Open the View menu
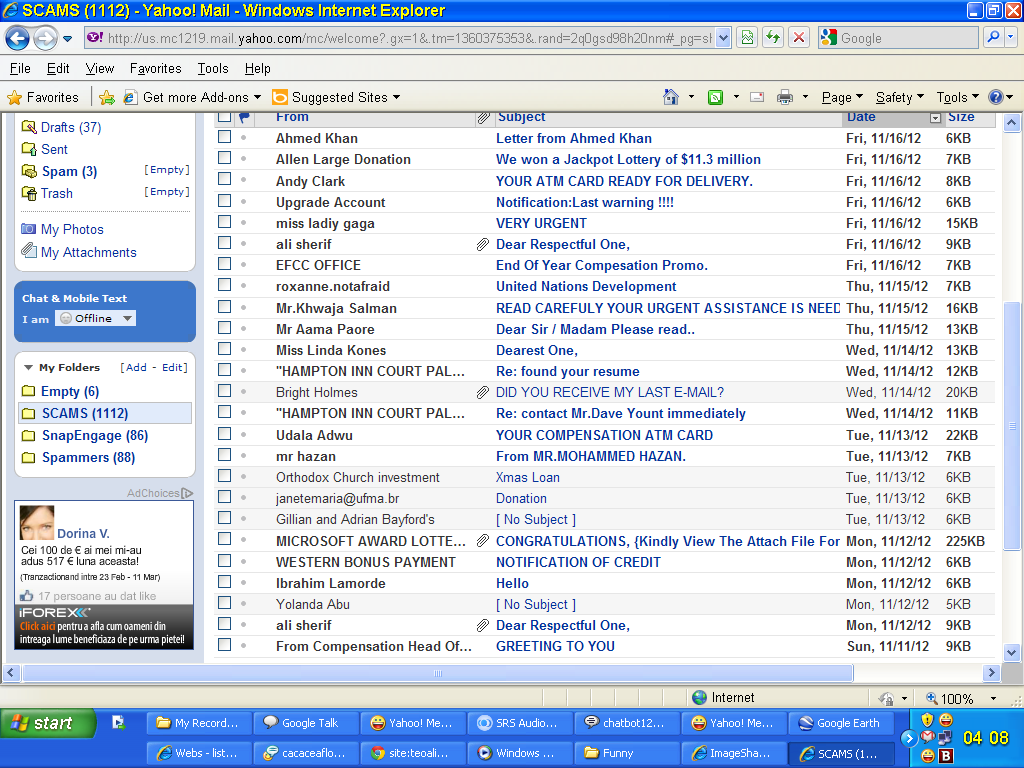1024x768 pixels. 100,69
